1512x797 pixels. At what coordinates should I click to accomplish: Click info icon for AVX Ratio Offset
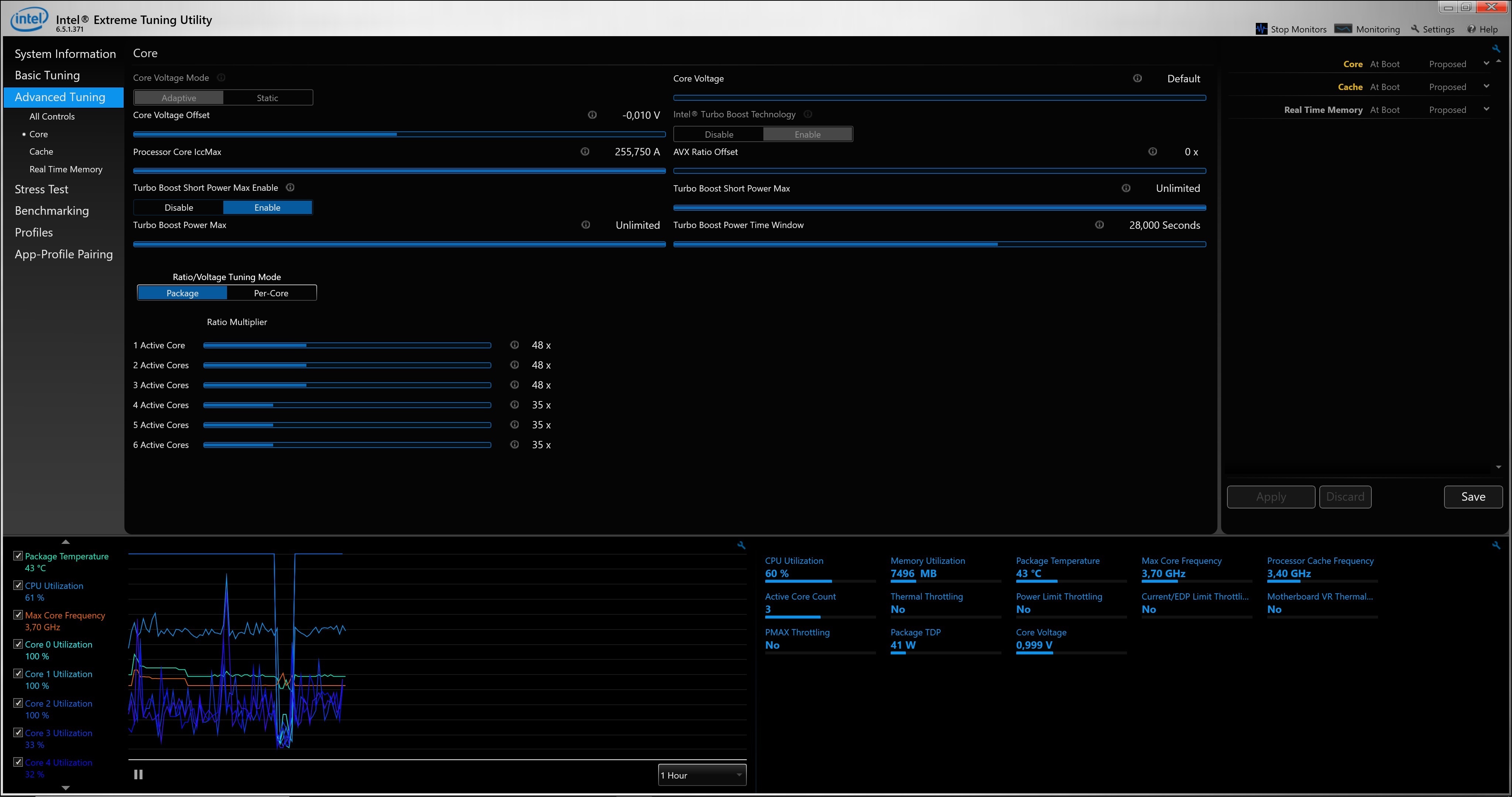(1153, 151)
